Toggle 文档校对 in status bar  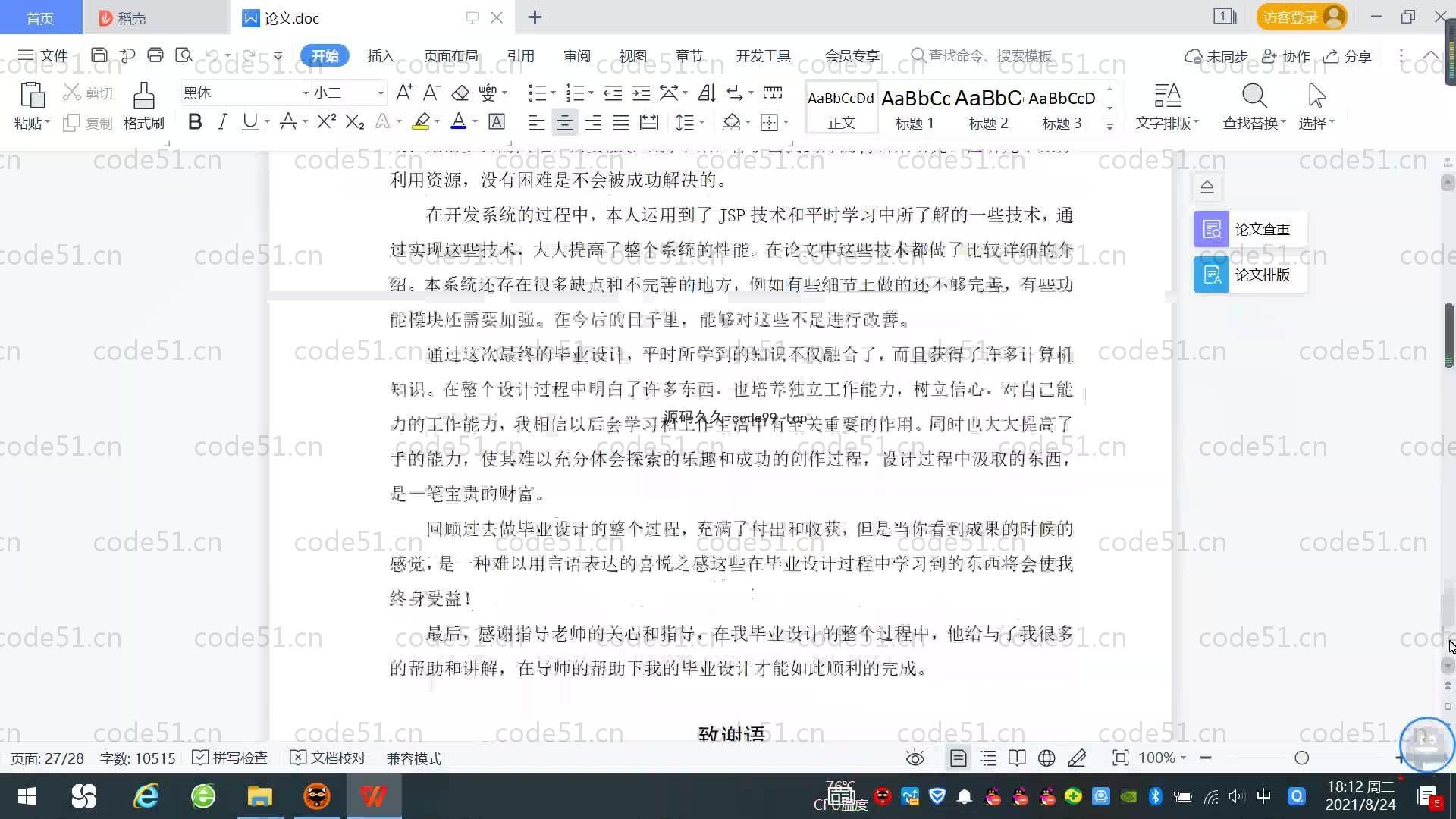pyautogui.click(x=328, y=758)
